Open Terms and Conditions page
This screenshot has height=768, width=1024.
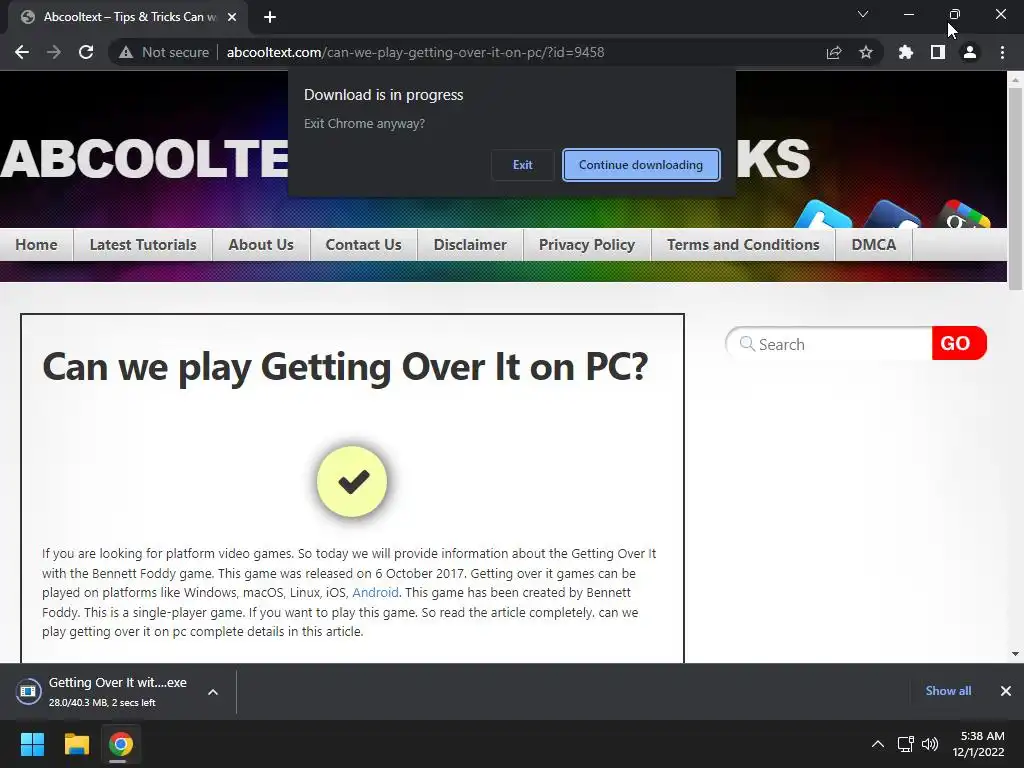coord(743,245)
